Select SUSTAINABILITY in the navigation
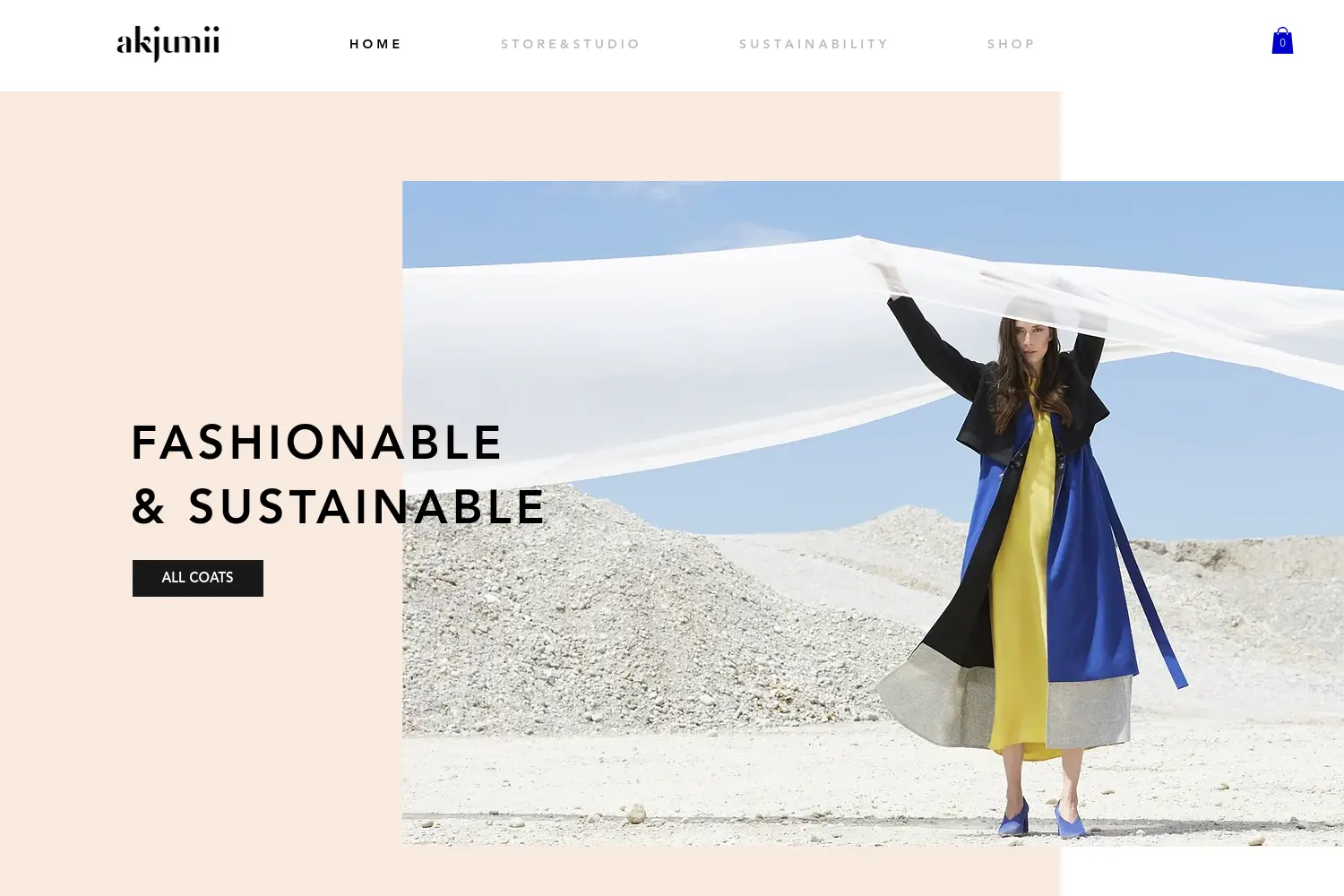This screenshot has height=896, width=1344. [814, 44]
